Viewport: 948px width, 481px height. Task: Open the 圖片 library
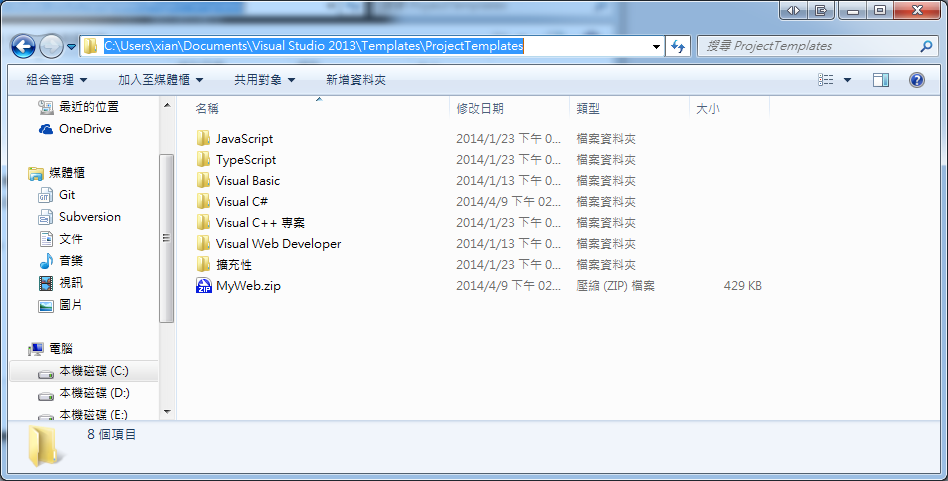(71, 305)
